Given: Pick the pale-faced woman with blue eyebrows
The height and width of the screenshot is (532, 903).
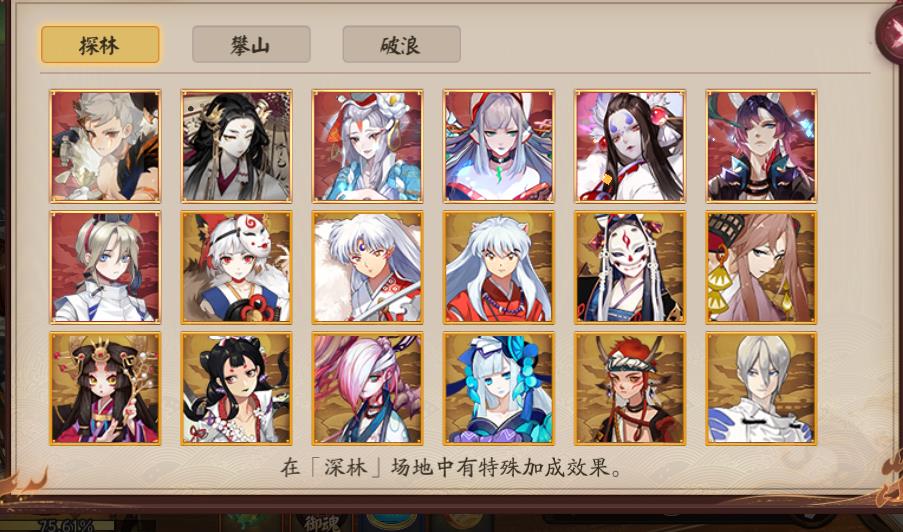Looking at the screenshot, I should click(630, 146).
